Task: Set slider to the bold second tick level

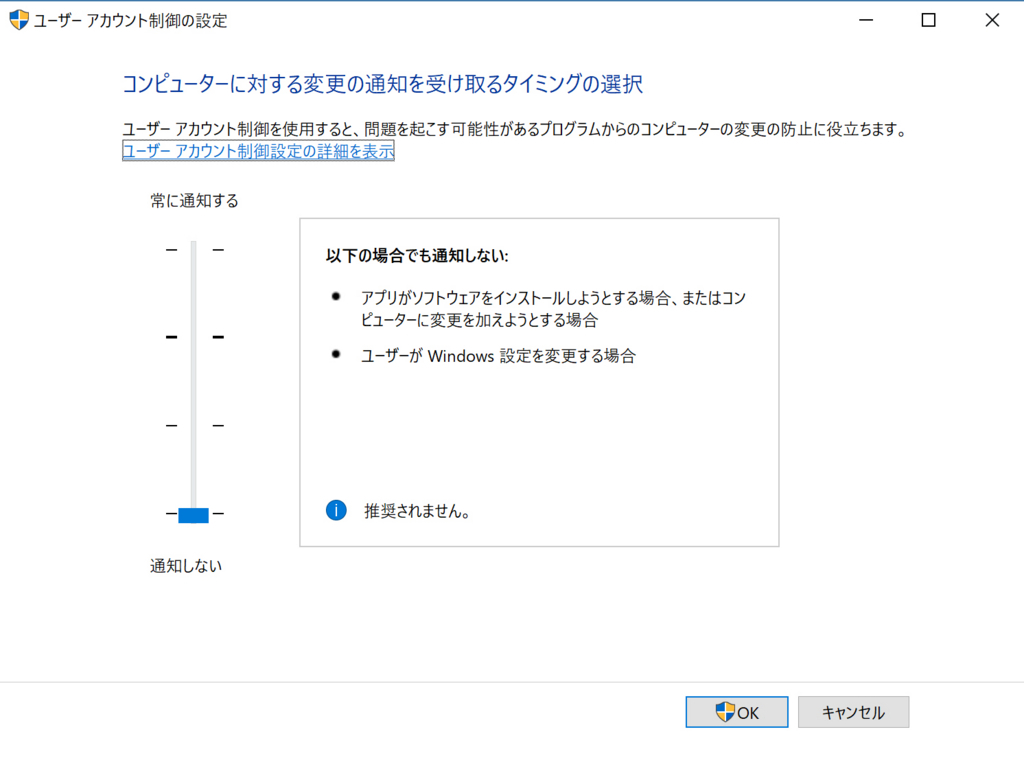Action: 194,337
